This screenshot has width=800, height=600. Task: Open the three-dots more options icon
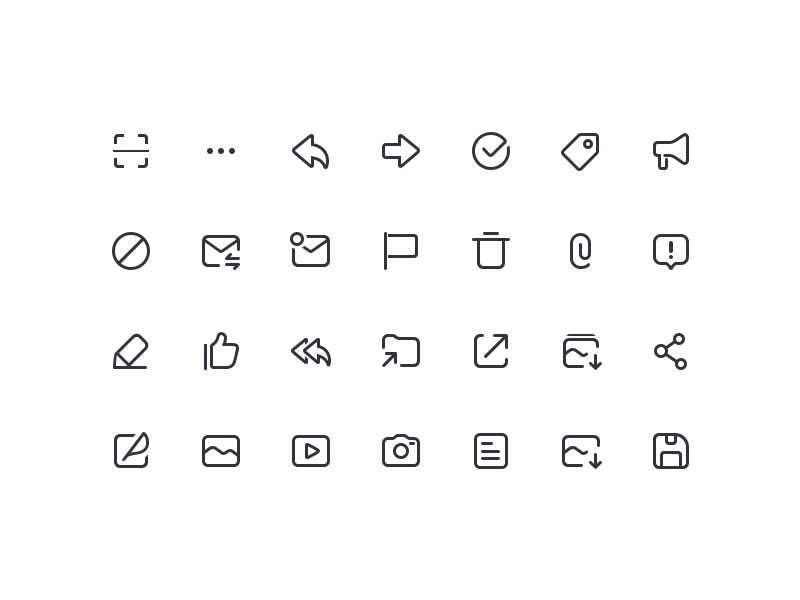[221, 151]
